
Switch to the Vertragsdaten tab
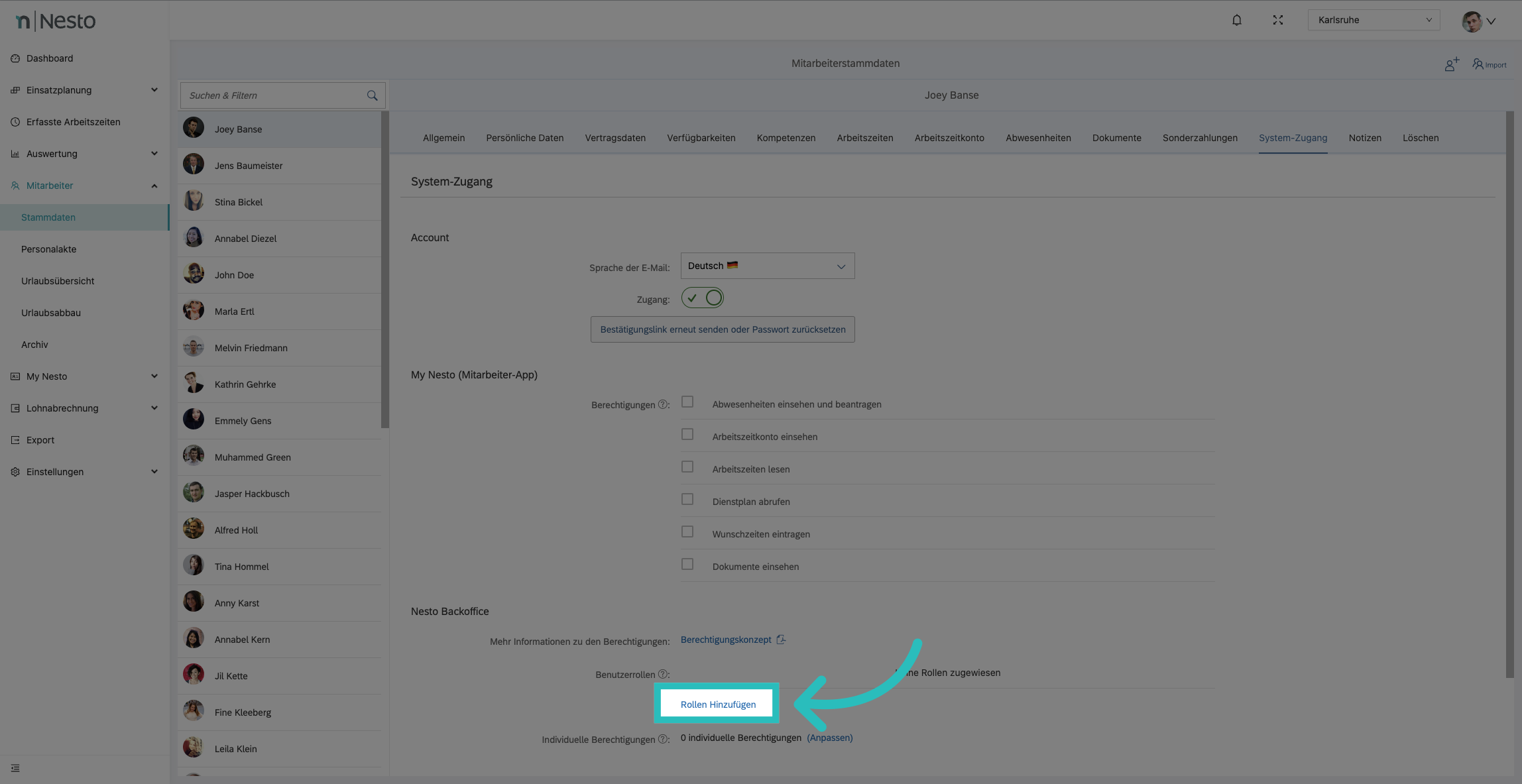(x=615, y=138)
